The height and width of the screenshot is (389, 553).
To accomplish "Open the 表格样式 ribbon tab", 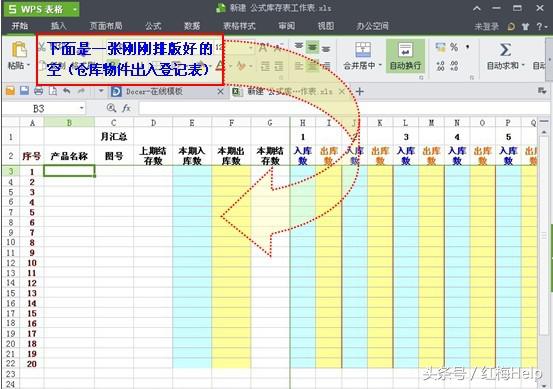I will 239,26.
